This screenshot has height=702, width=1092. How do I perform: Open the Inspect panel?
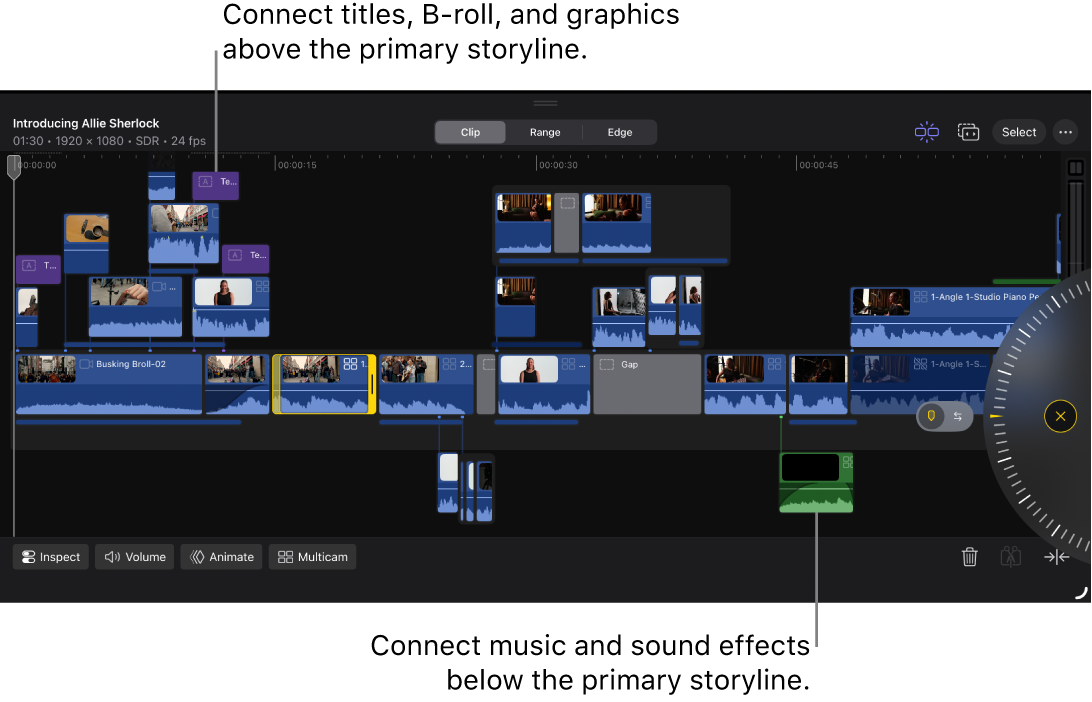(x=49, y=557)
